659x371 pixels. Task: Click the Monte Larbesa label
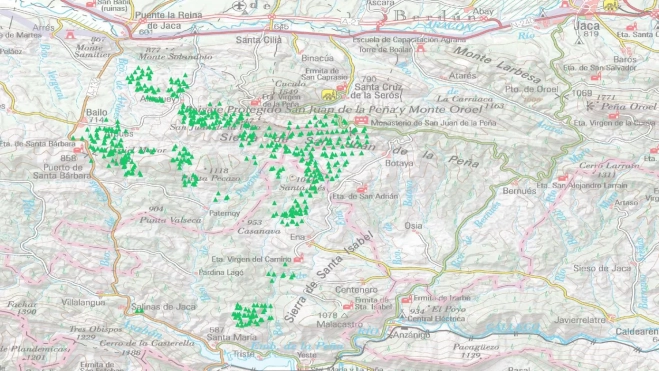coord(498,64)
